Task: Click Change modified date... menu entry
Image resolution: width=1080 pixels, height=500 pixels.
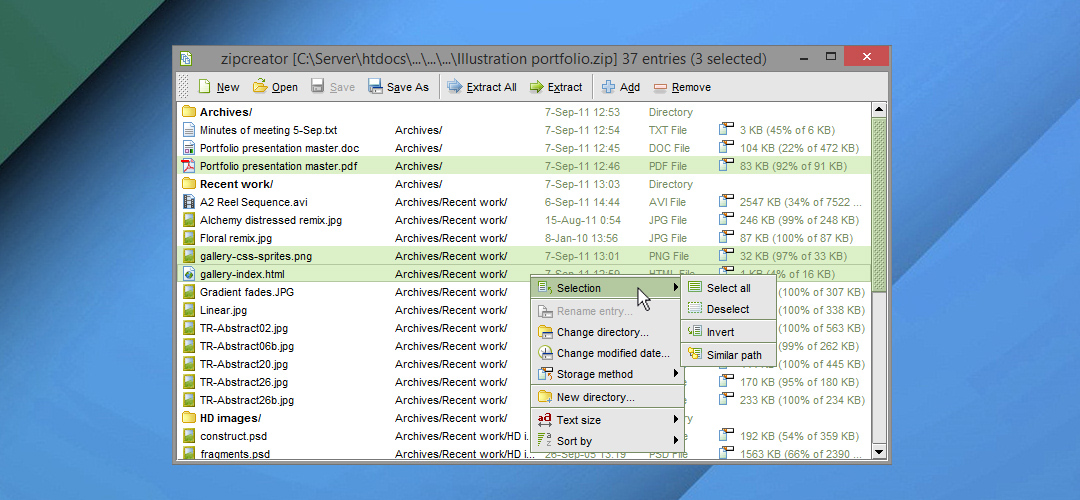Action: 612,353
